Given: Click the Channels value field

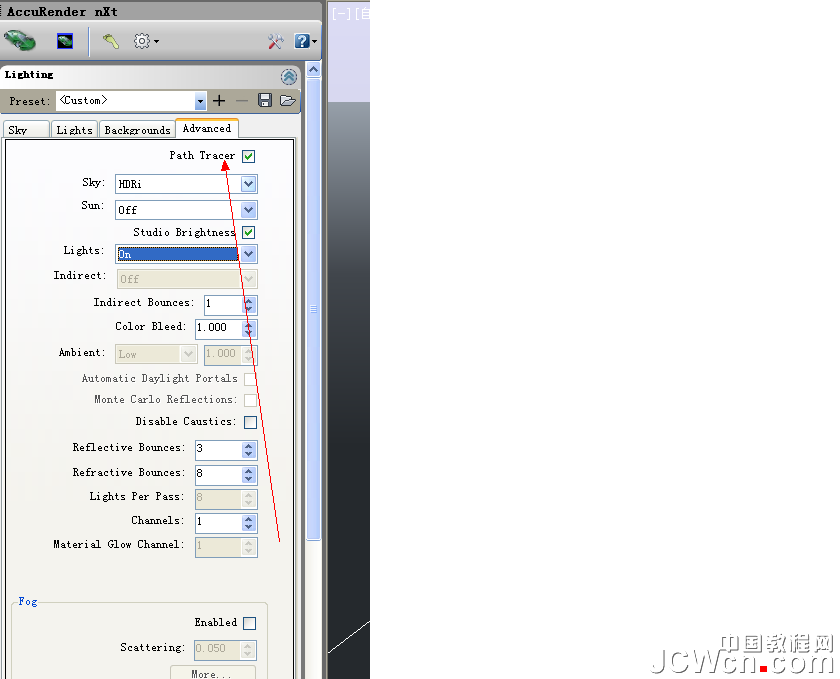Looking at the screenshot, I should tap(219, 523).
